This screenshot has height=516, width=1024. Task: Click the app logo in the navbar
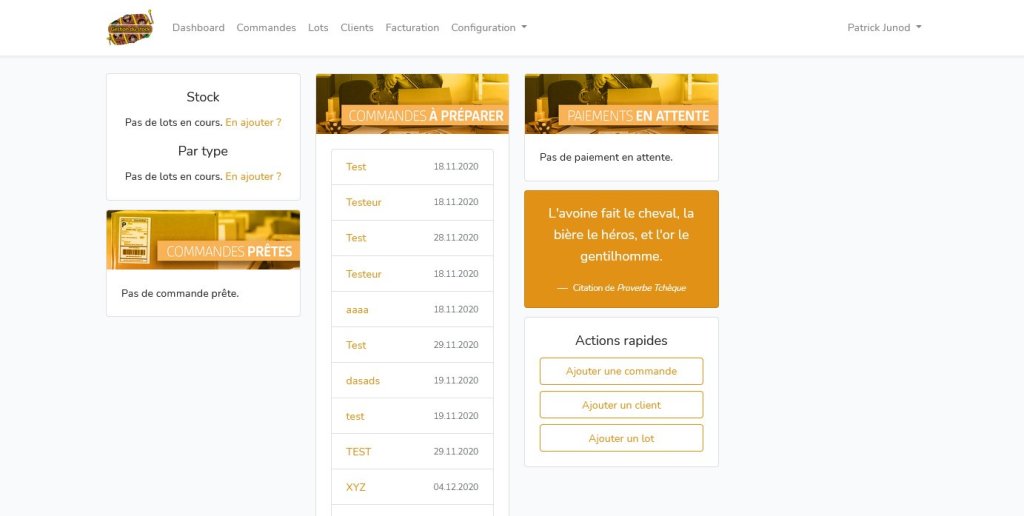tap(130, 28)
